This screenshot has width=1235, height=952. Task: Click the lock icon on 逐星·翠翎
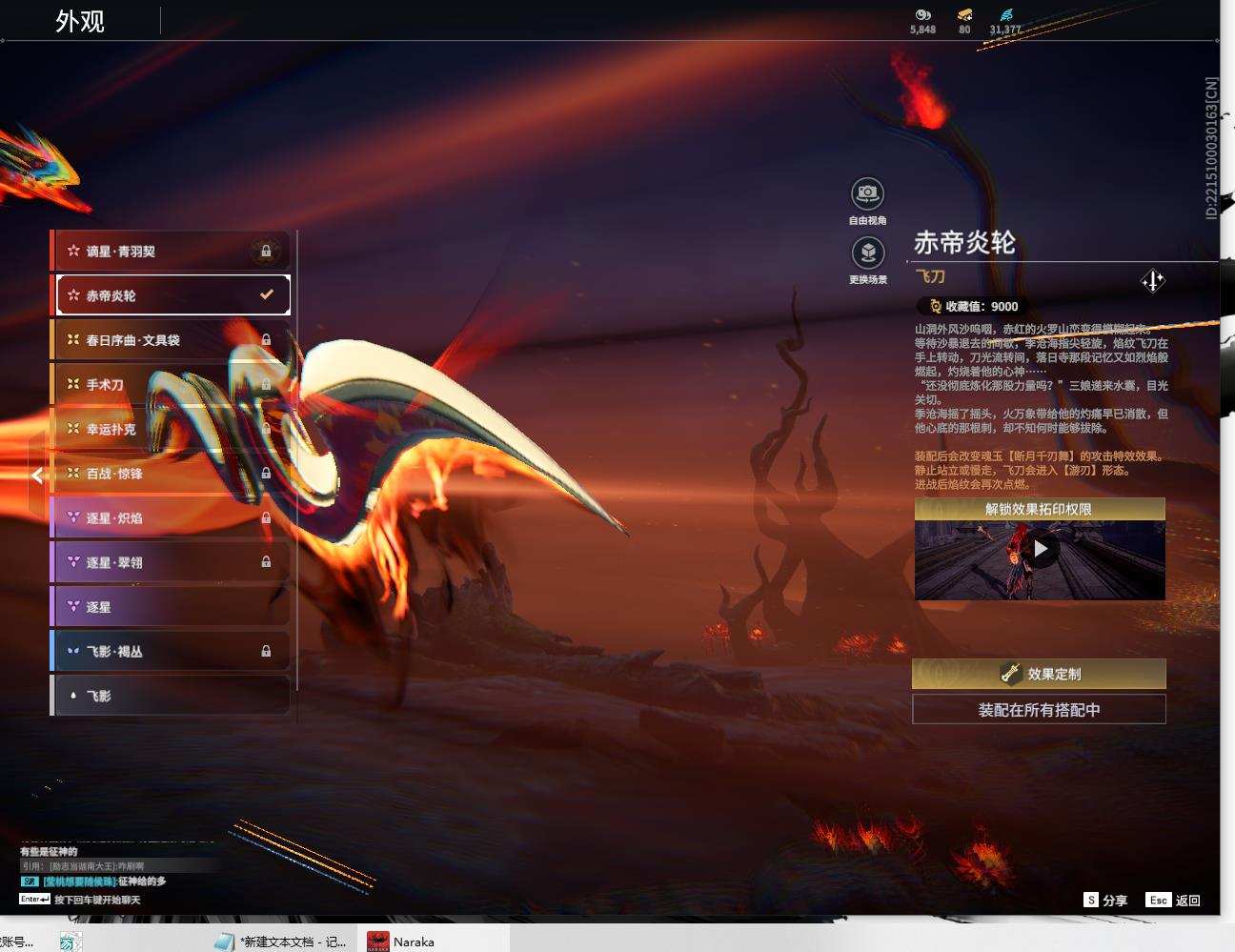point(266,562)
